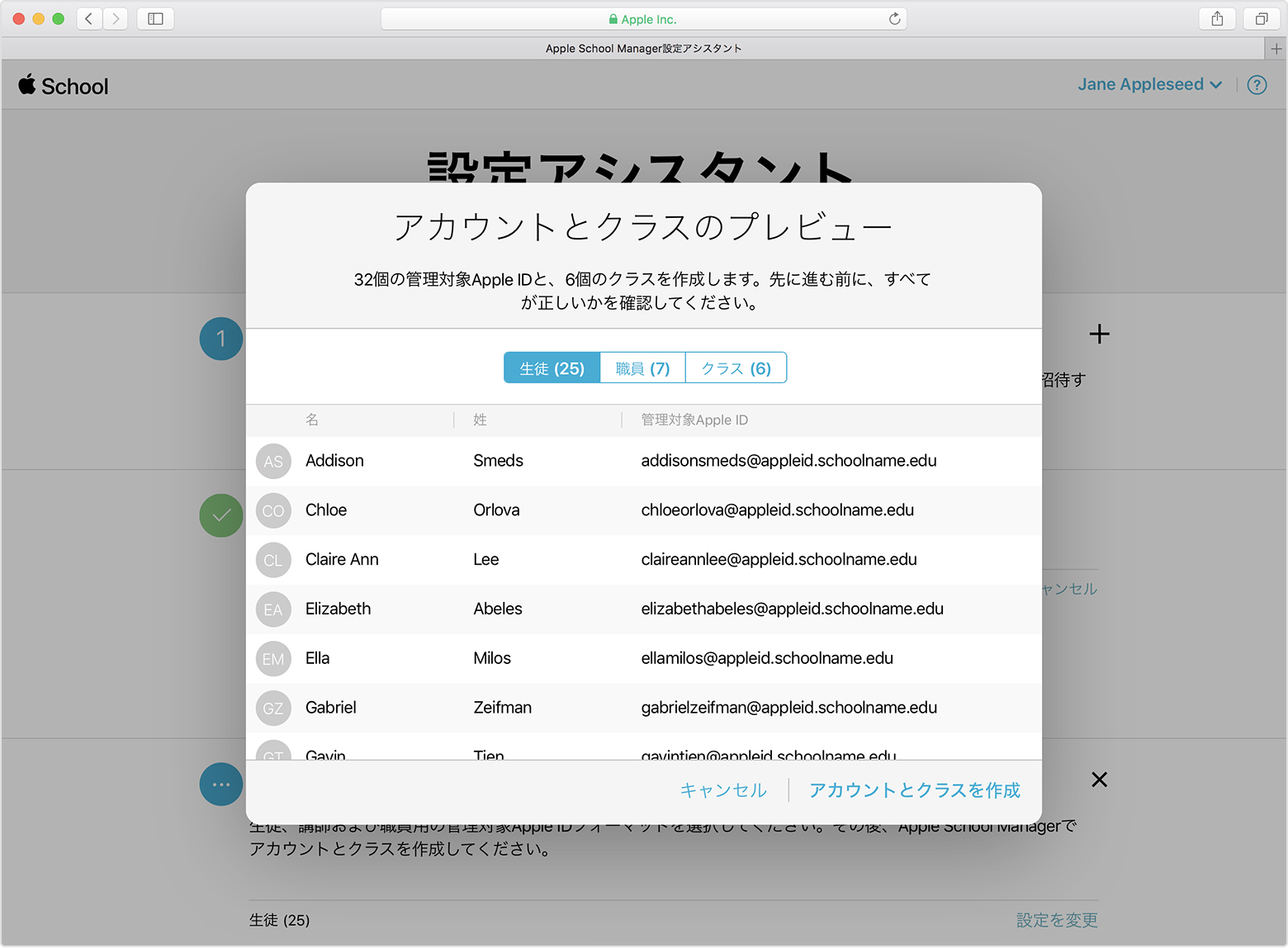This screenshot has width=1288, height=948.
Task: Click chloeorlova@appleid.schoolname.edu
Action: (x=777, y=510)
